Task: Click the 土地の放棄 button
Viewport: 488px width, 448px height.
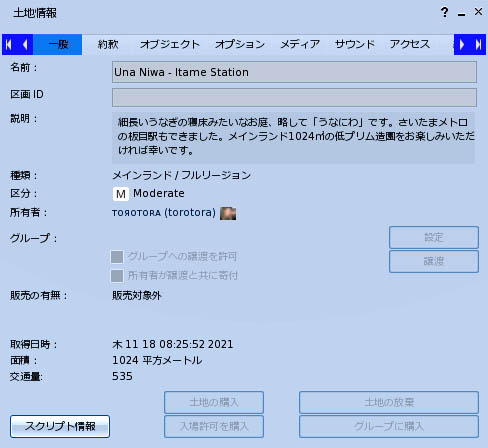Action: pyautogui.click(x=389, y=402)
